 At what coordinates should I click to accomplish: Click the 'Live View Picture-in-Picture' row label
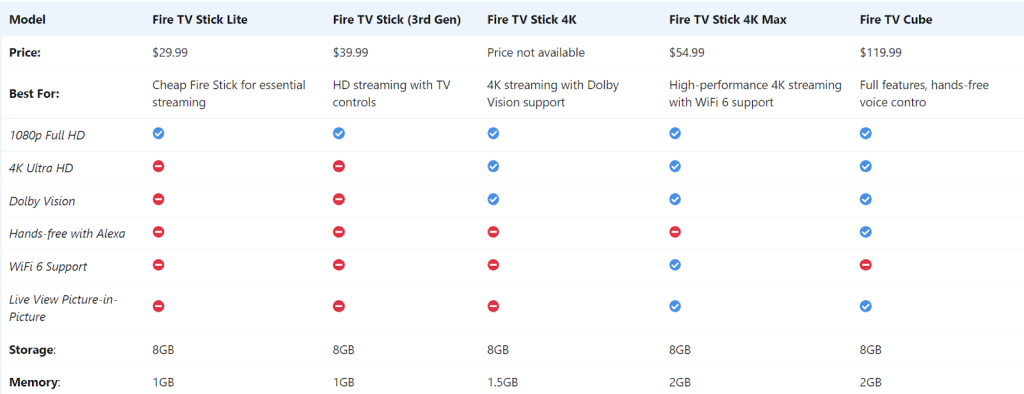[63, 308]
